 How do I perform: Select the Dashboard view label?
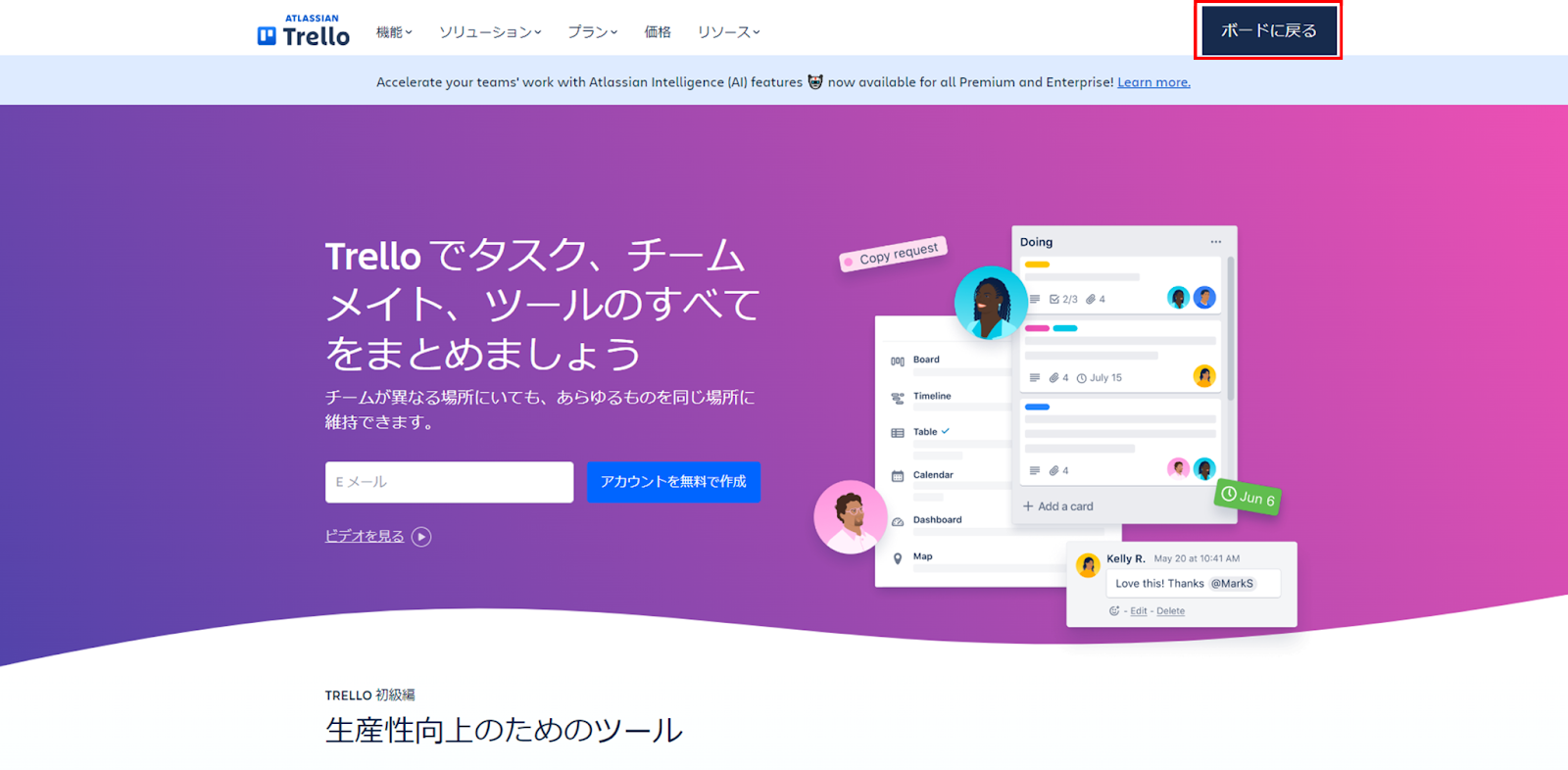point(937,520)
